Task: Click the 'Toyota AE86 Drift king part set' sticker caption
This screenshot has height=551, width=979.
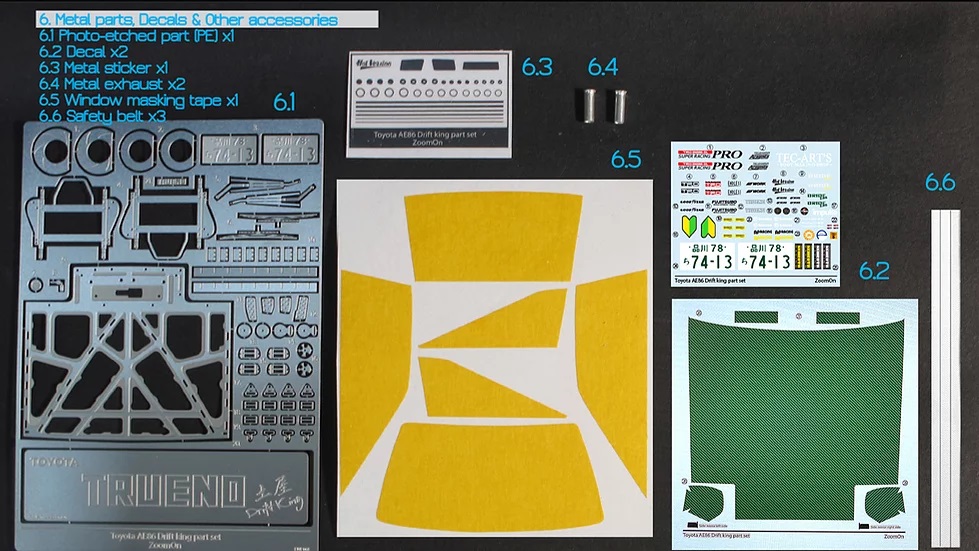Action: [425, 135]
